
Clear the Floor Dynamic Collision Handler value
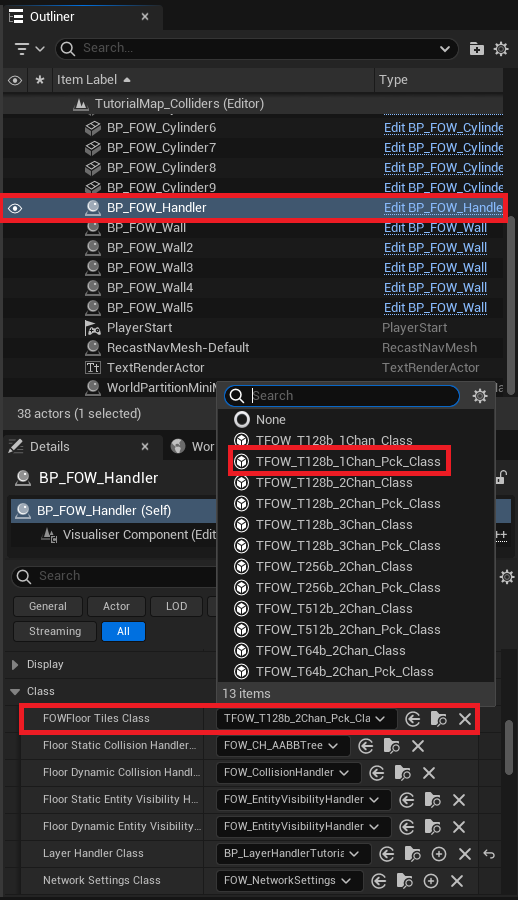click(429, 773)
